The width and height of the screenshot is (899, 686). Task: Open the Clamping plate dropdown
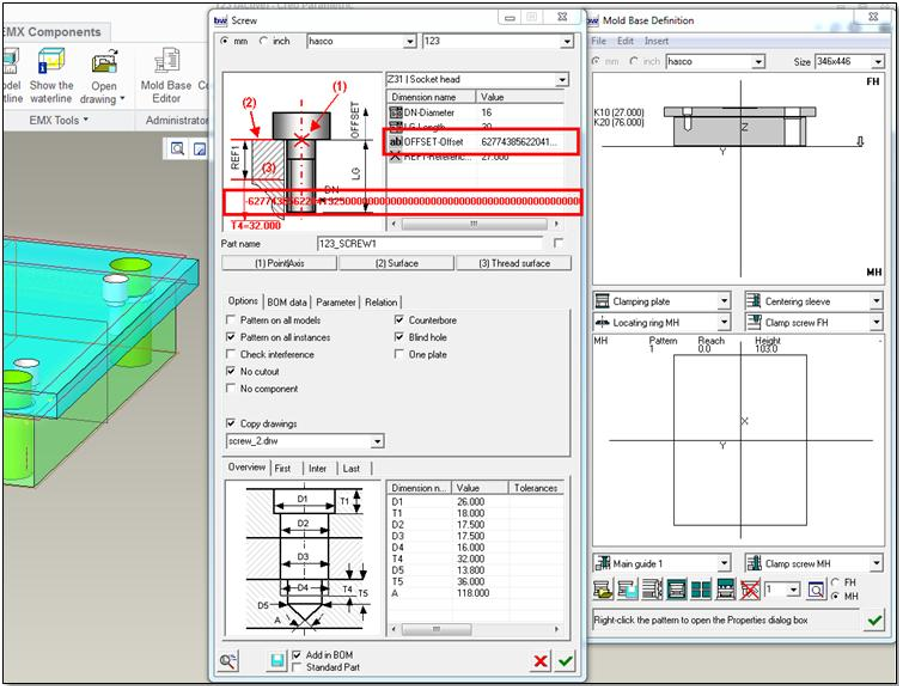pos(724,301)
